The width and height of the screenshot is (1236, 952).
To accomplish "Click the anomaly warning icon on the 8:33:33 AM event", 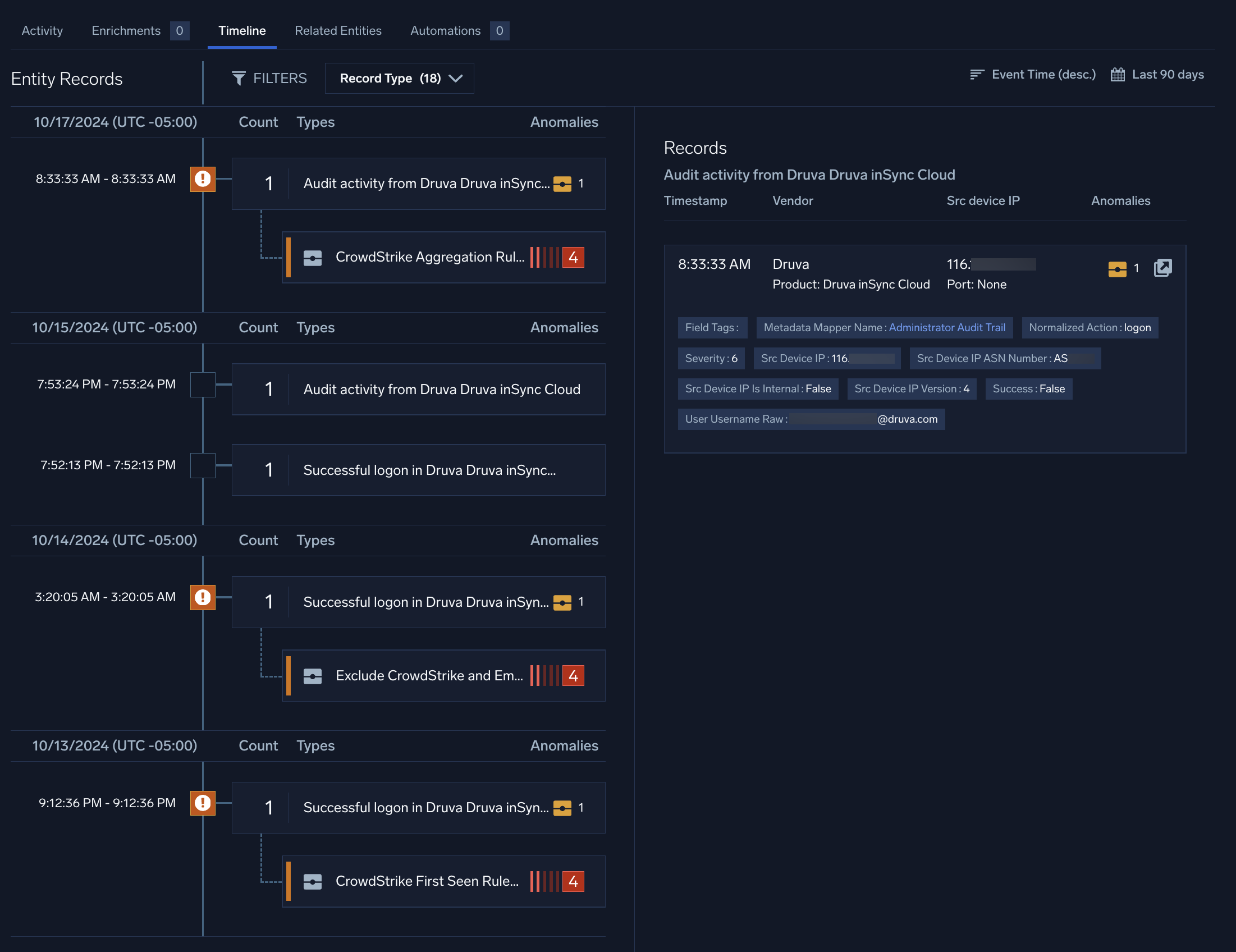I will tap(203, 179).
